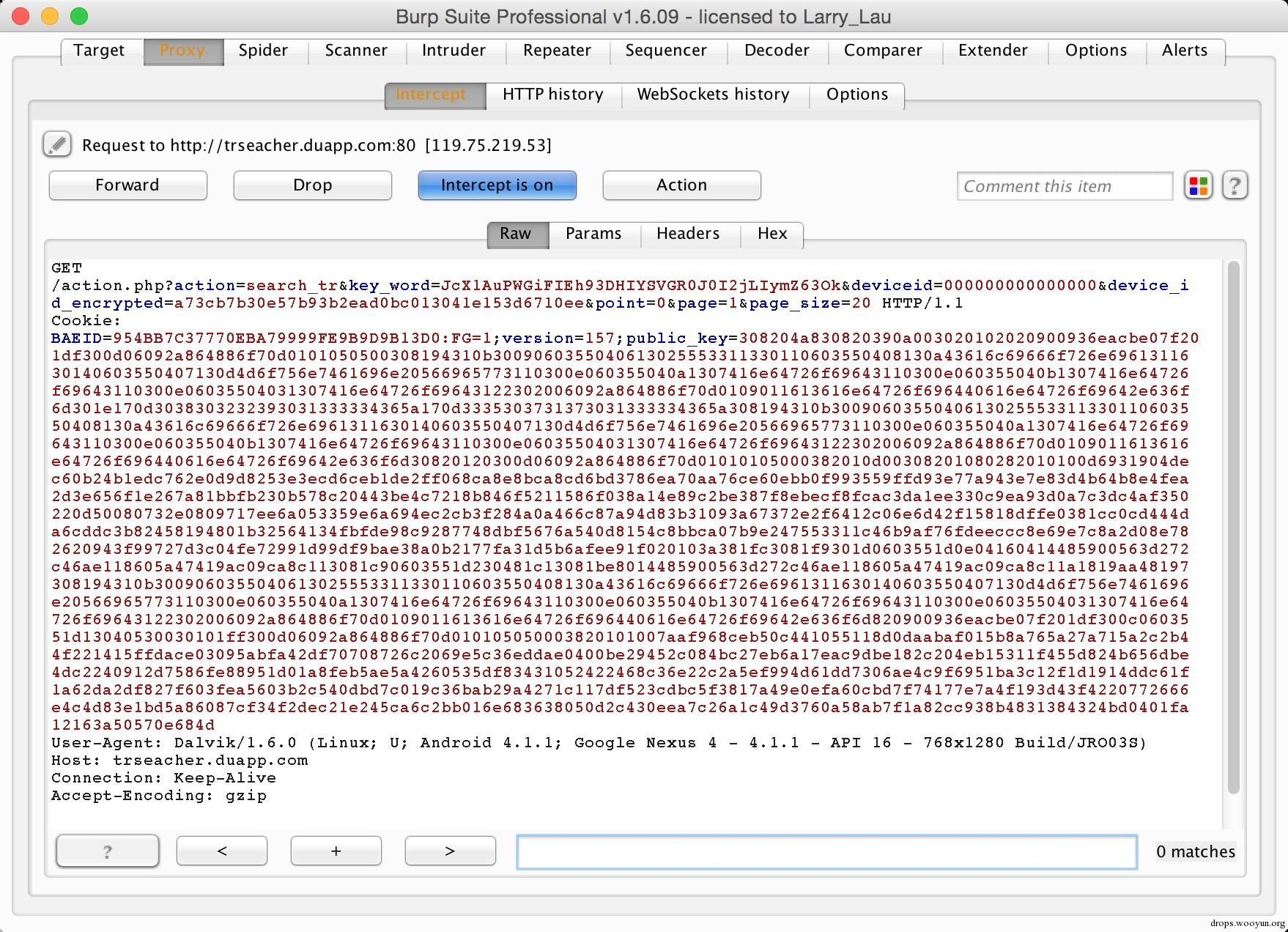Open the Repeater tab

(557, 51)
